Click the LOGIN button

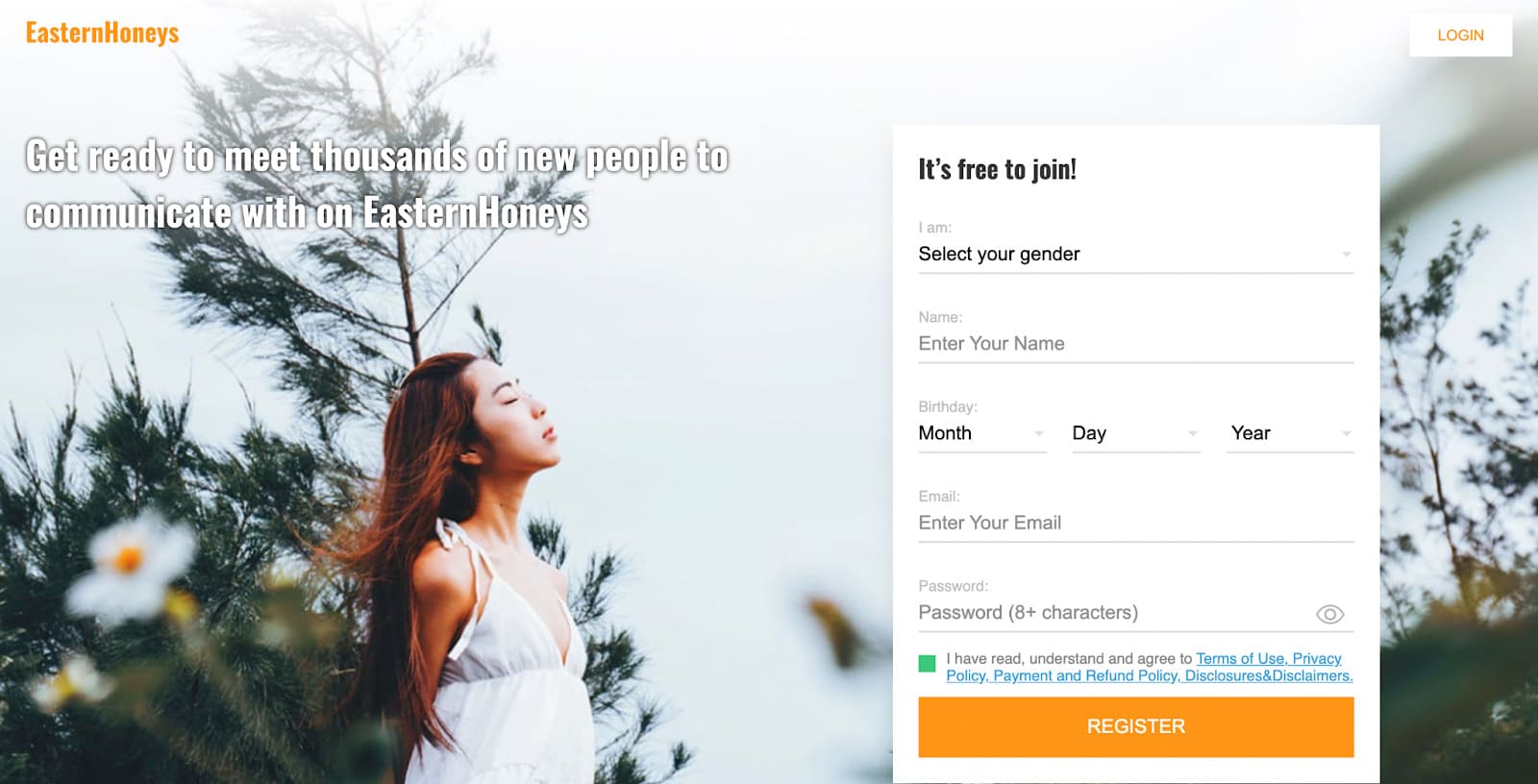pos(1460,36)
